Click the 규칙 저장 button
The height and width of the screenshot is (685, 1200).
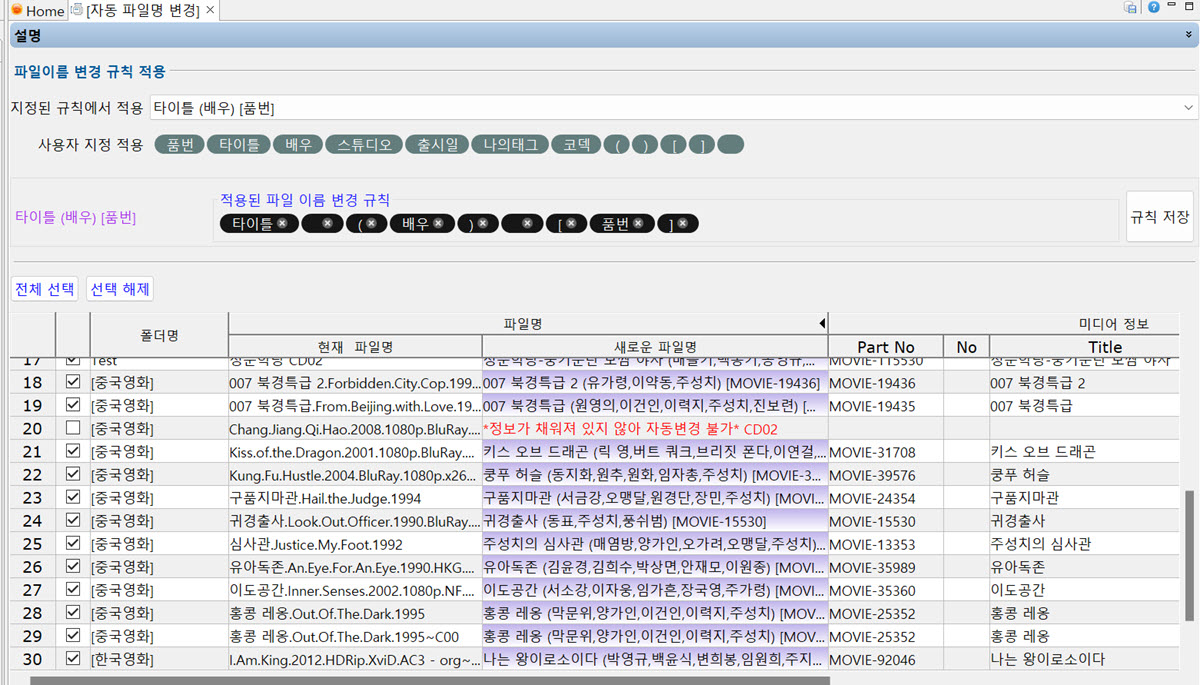coord(1159,217)
